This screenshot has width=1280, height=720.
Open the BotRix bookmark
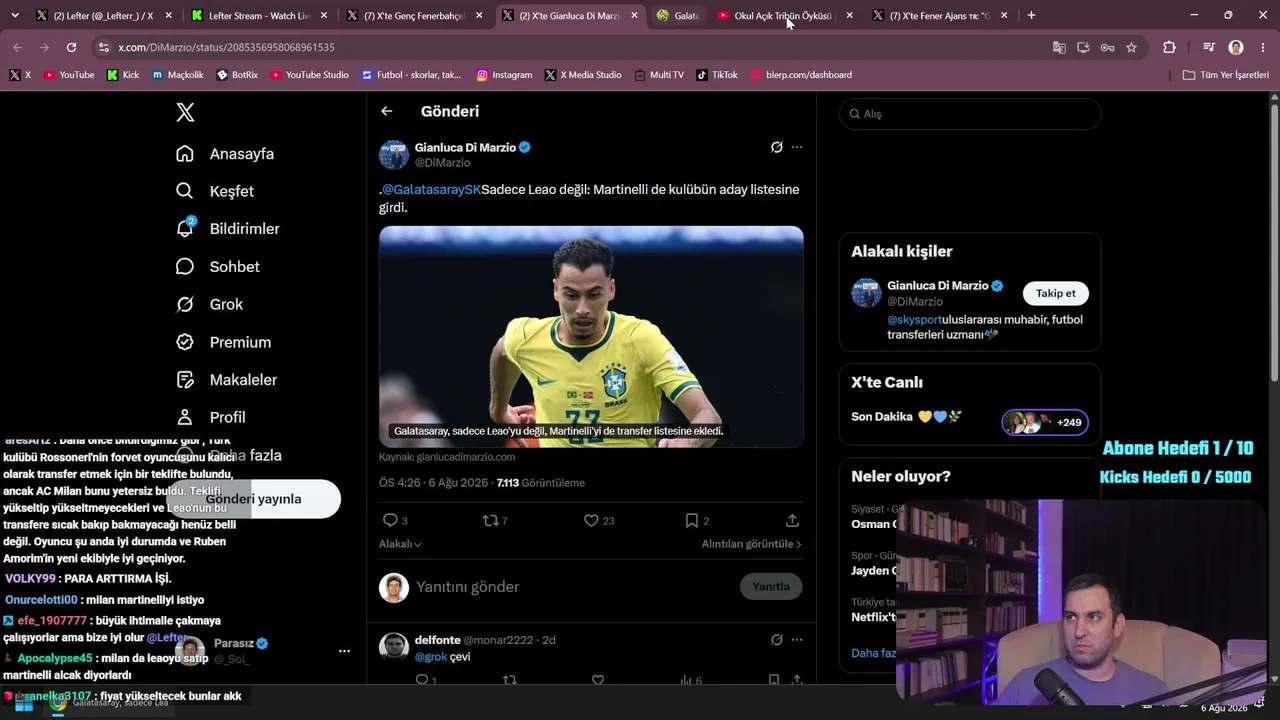[237, 75]
